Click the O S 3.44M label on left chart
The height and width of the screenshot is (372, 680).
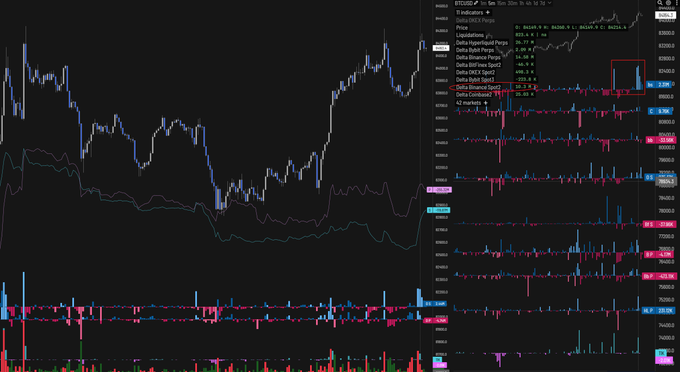(x=435, y=304)
